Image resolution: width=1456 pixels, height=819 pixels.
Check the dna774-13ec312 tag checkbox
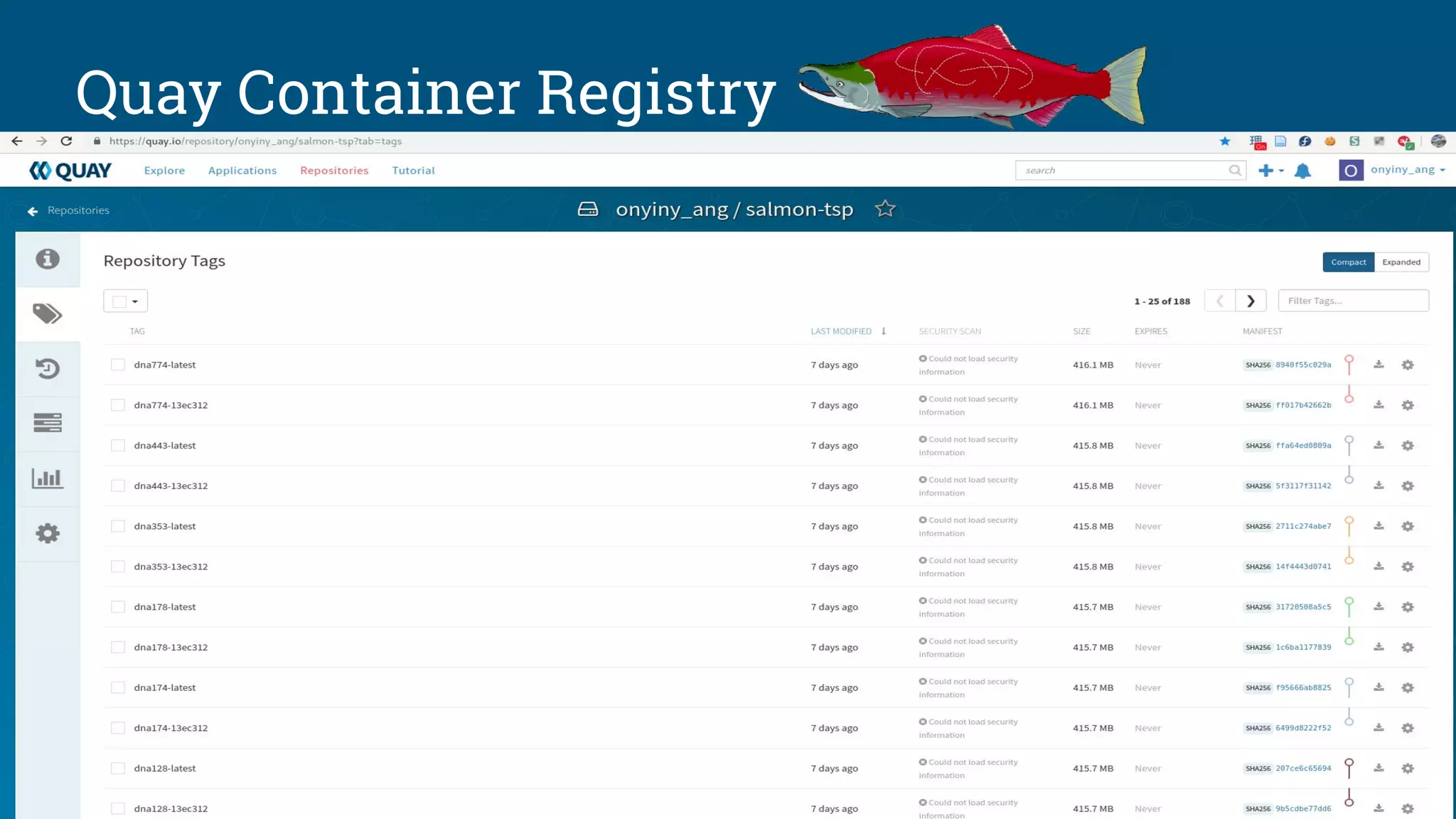click(118, 405)
